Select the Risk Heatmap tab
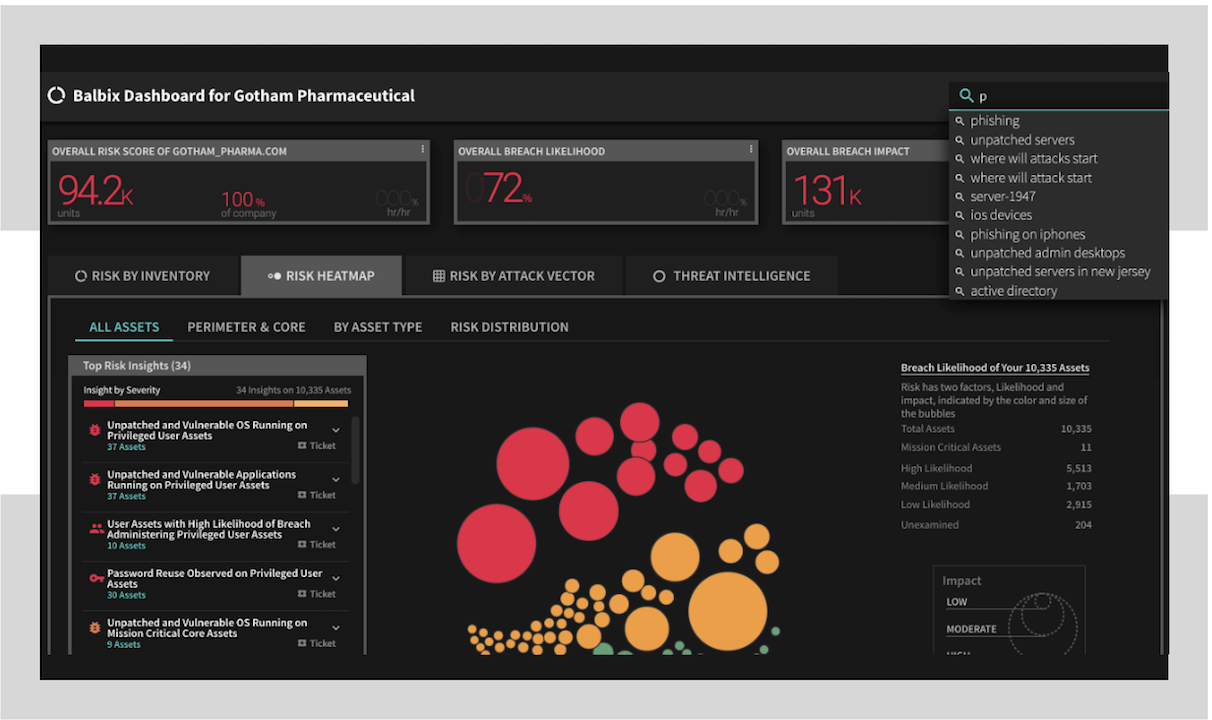Viewport: 1212px width, 720px height. click(321, 276)
